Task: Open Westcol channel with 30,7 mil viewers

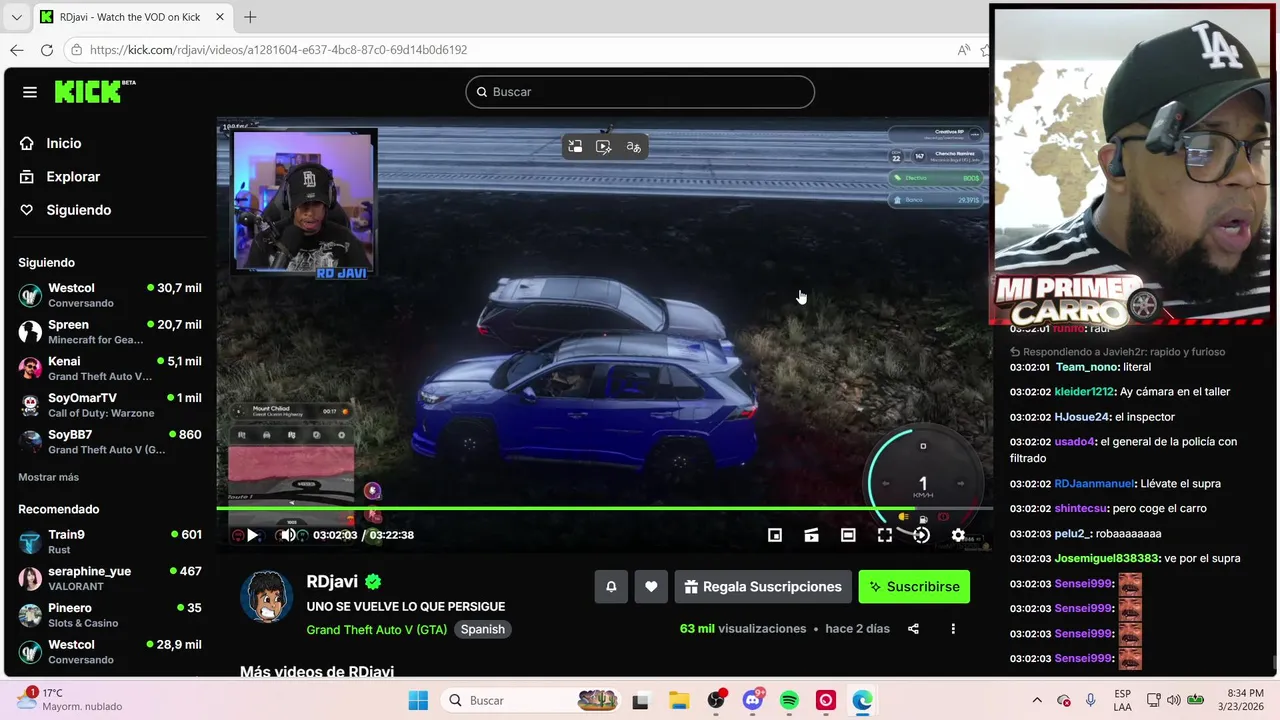Action: 110,295
